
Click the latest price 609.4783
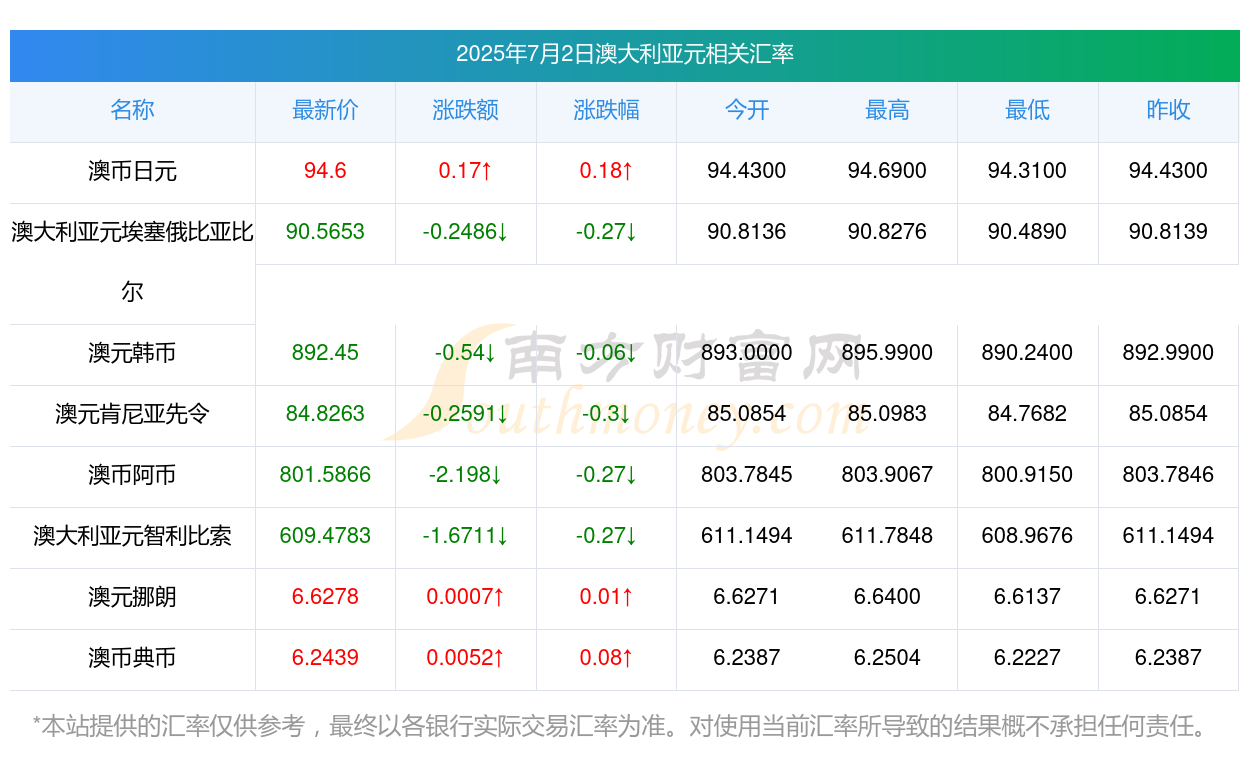[x=325, y=536]
